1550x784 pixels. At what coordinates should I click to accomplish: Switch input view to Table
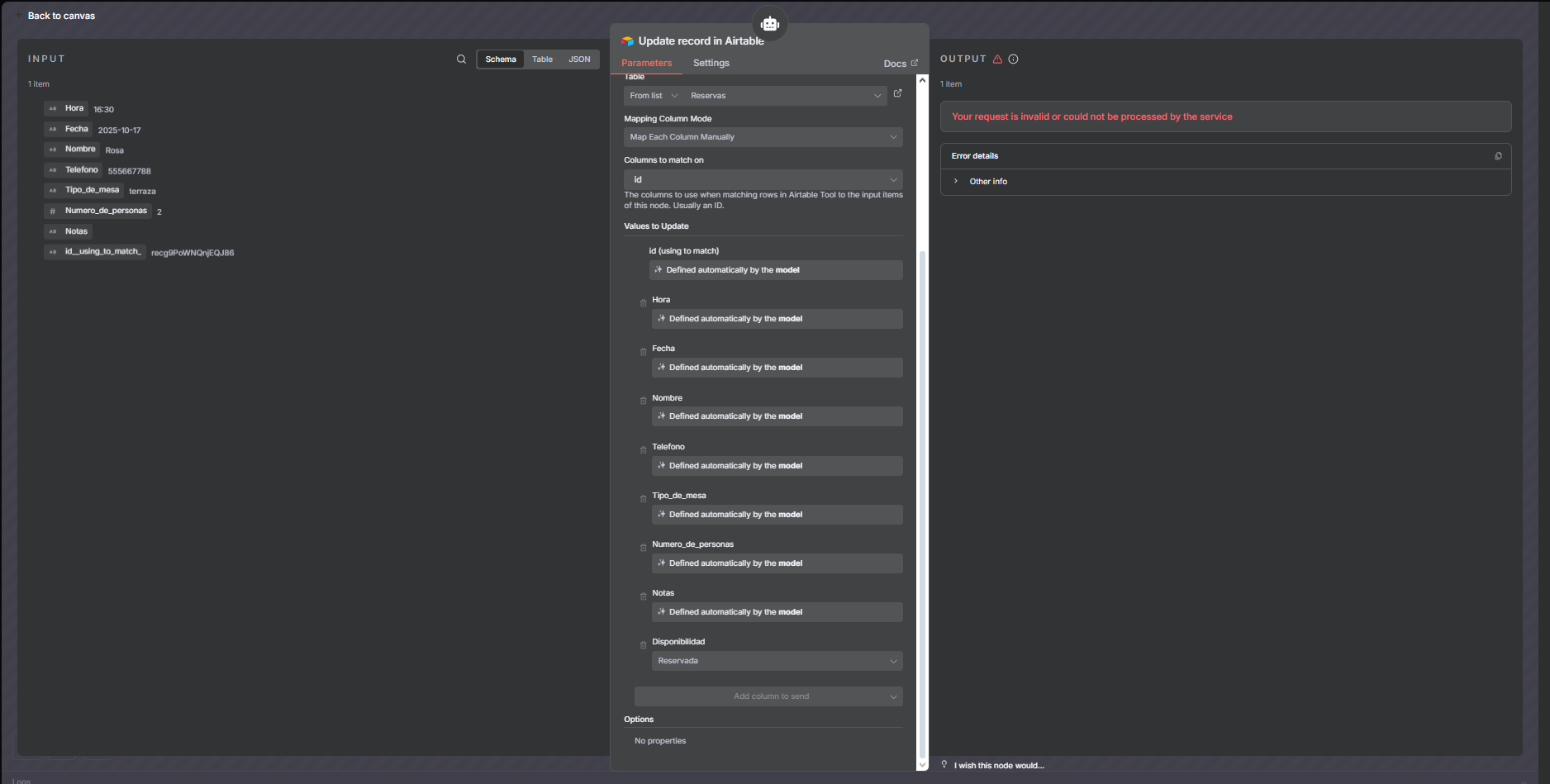click(542, 59)
